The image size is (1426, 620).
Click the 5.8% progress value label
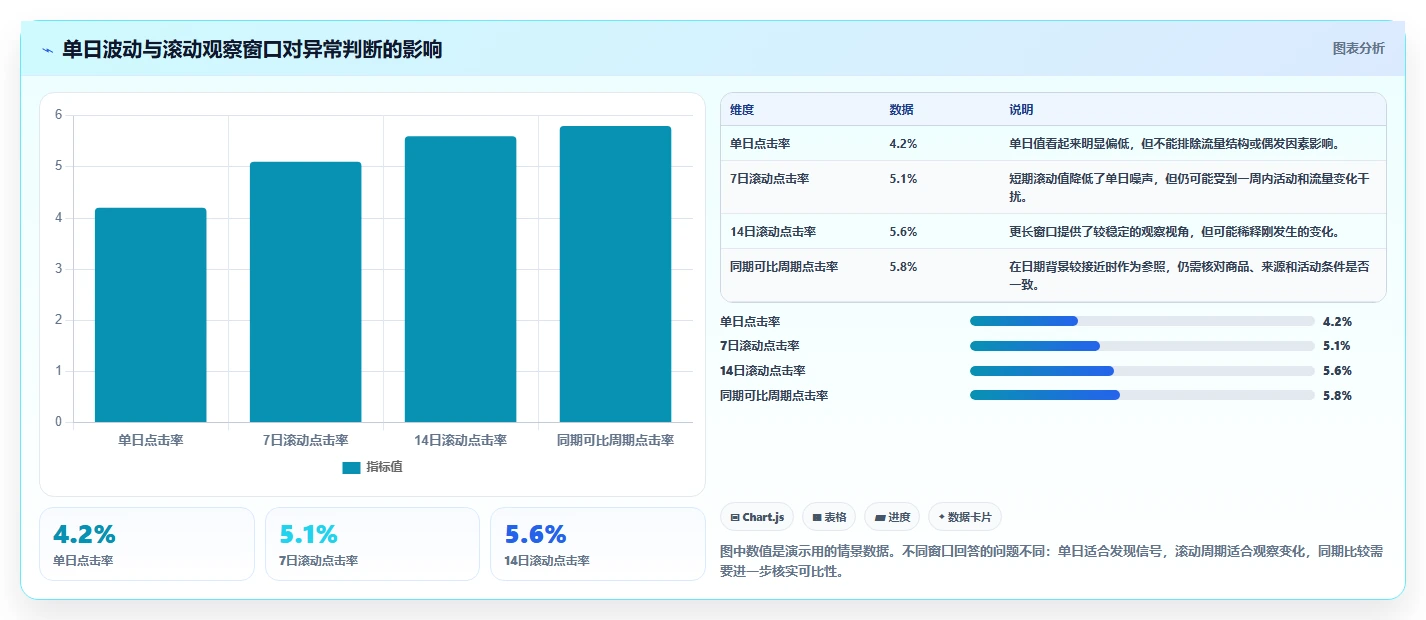coord(1337,395)
